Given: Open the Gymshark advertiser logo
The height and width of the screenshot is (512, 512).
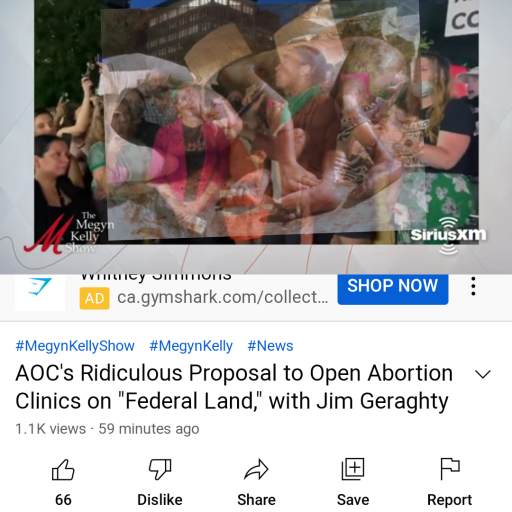Looking at the screenshot, I should point(40,289).
